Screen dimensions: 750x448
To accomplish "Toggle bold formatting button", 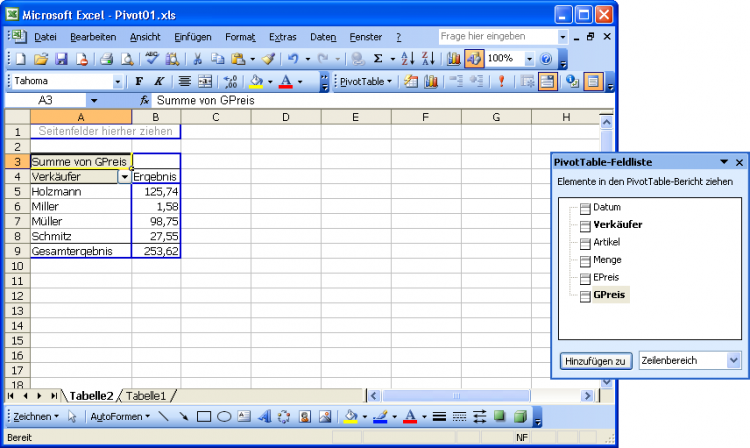I will coord(140,82).
